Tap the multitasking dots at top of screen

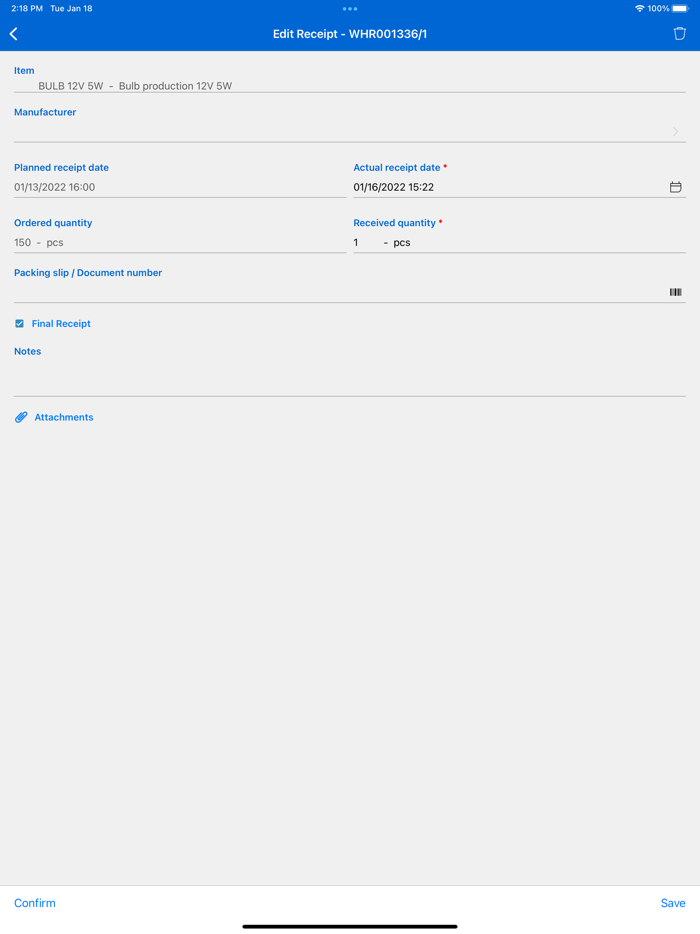350,10
